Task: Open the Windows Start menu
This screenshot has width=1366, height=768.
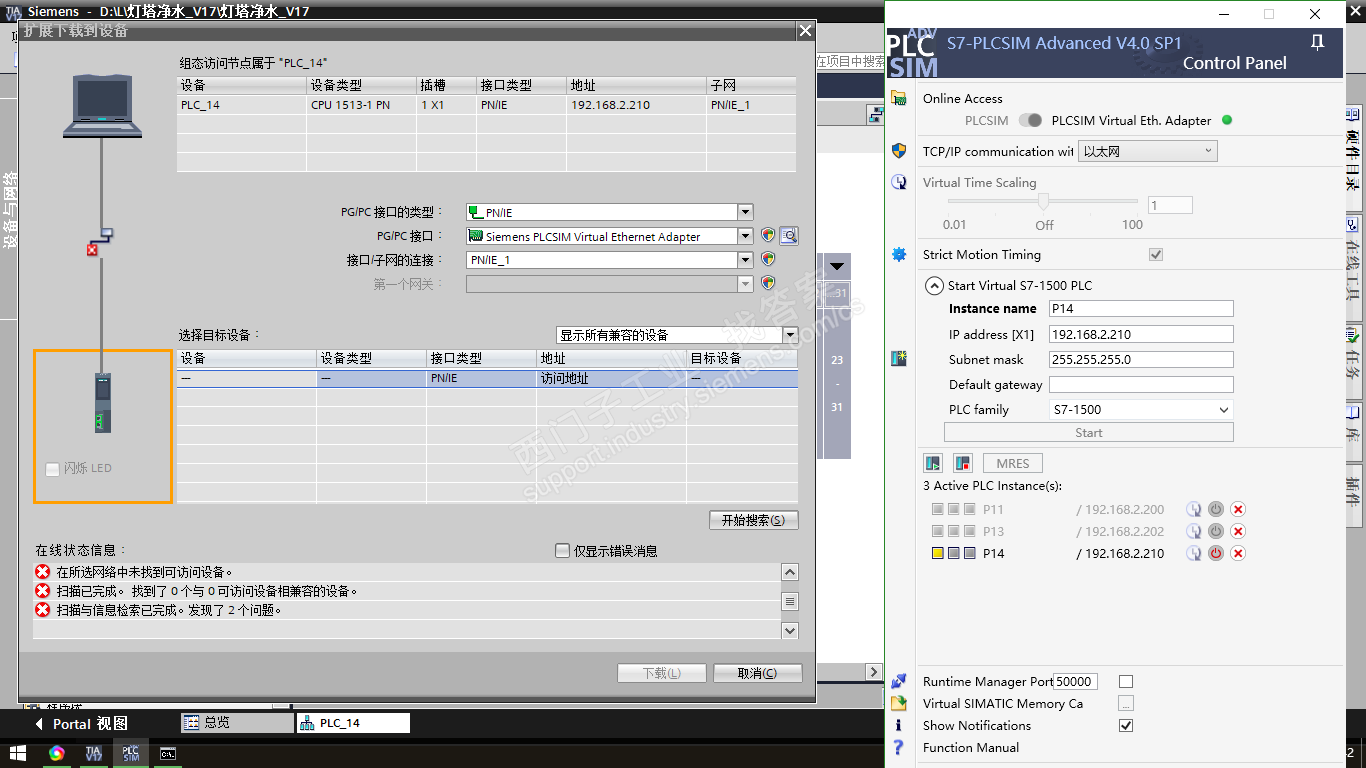Action: [18, 753]
